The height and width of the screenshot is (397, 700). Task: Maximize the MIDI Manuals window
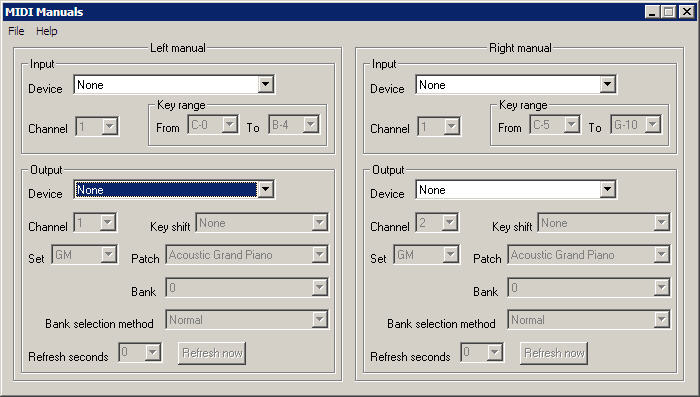[669, 12]
